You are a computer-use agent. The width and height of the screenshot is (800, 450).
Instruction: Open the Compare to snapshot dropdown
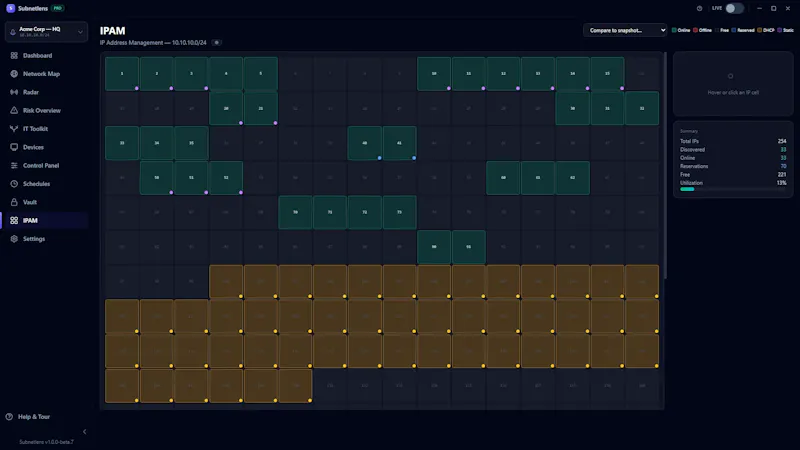tap(625, 30)
